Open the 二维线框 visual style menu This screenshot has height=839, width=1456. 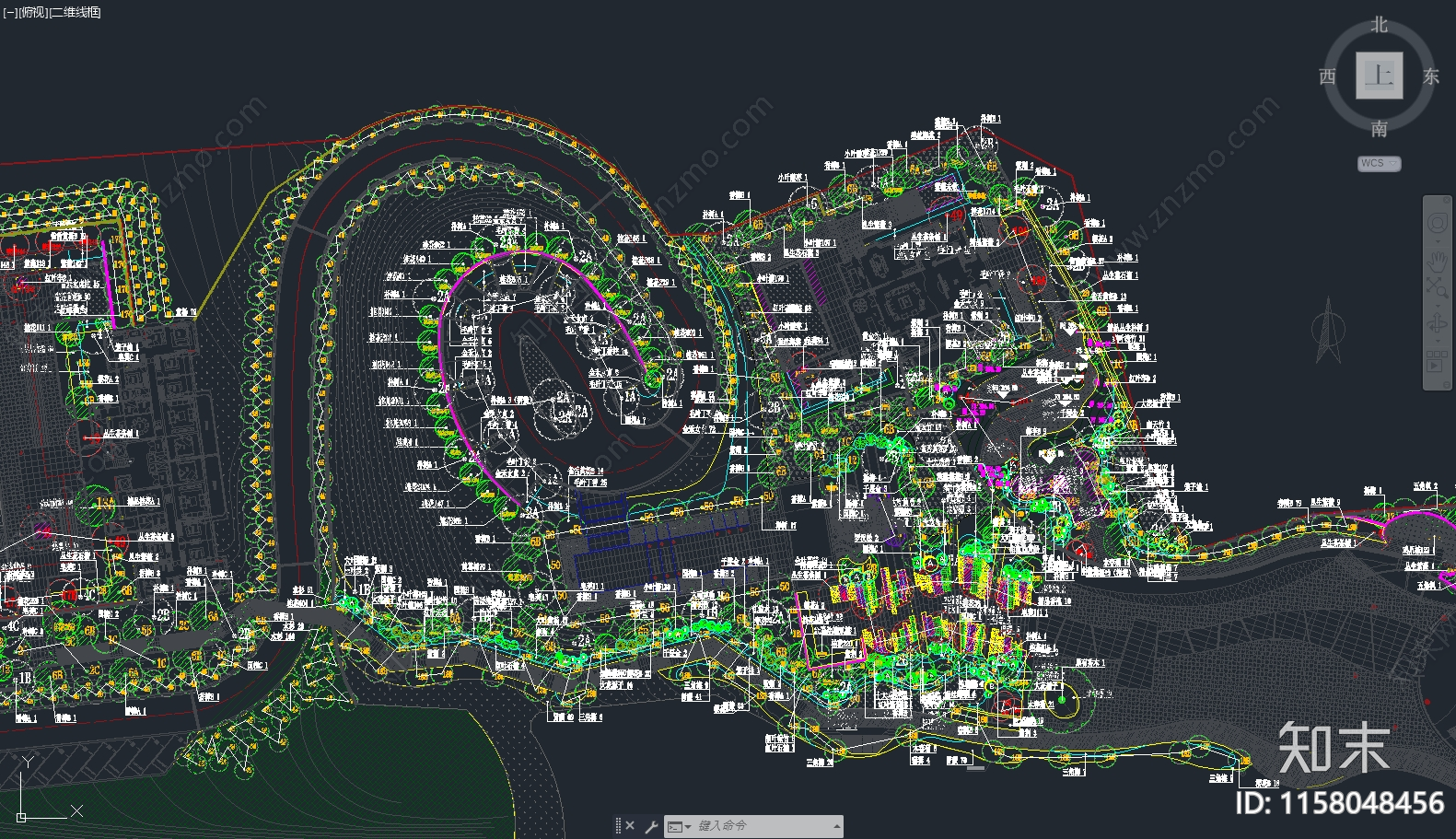[x=76, y=12]
